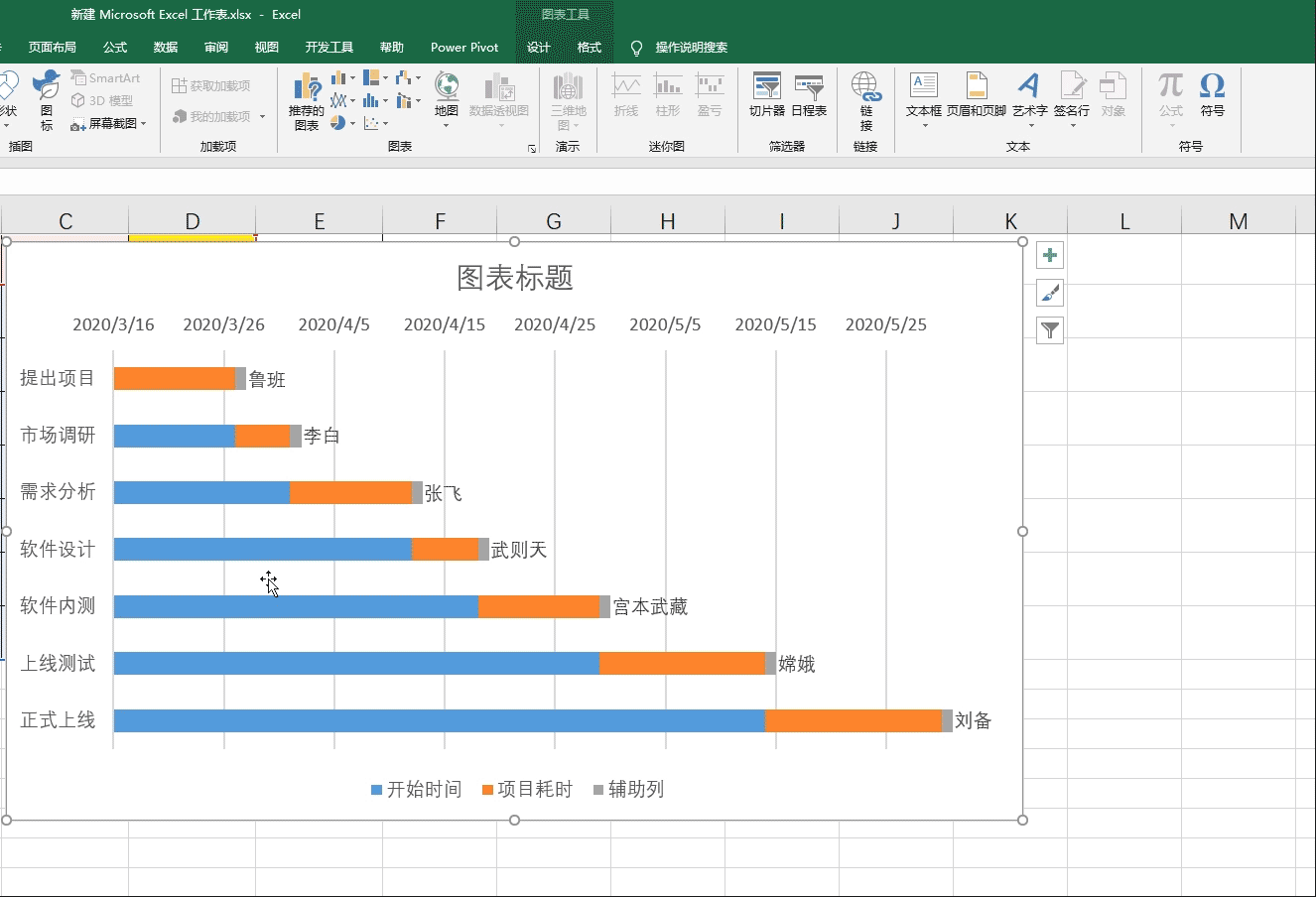This screenshot has height=897, width=1316.
Task: Insert column or bar chart
Action: pyautogui.click(x=338, y=77)
